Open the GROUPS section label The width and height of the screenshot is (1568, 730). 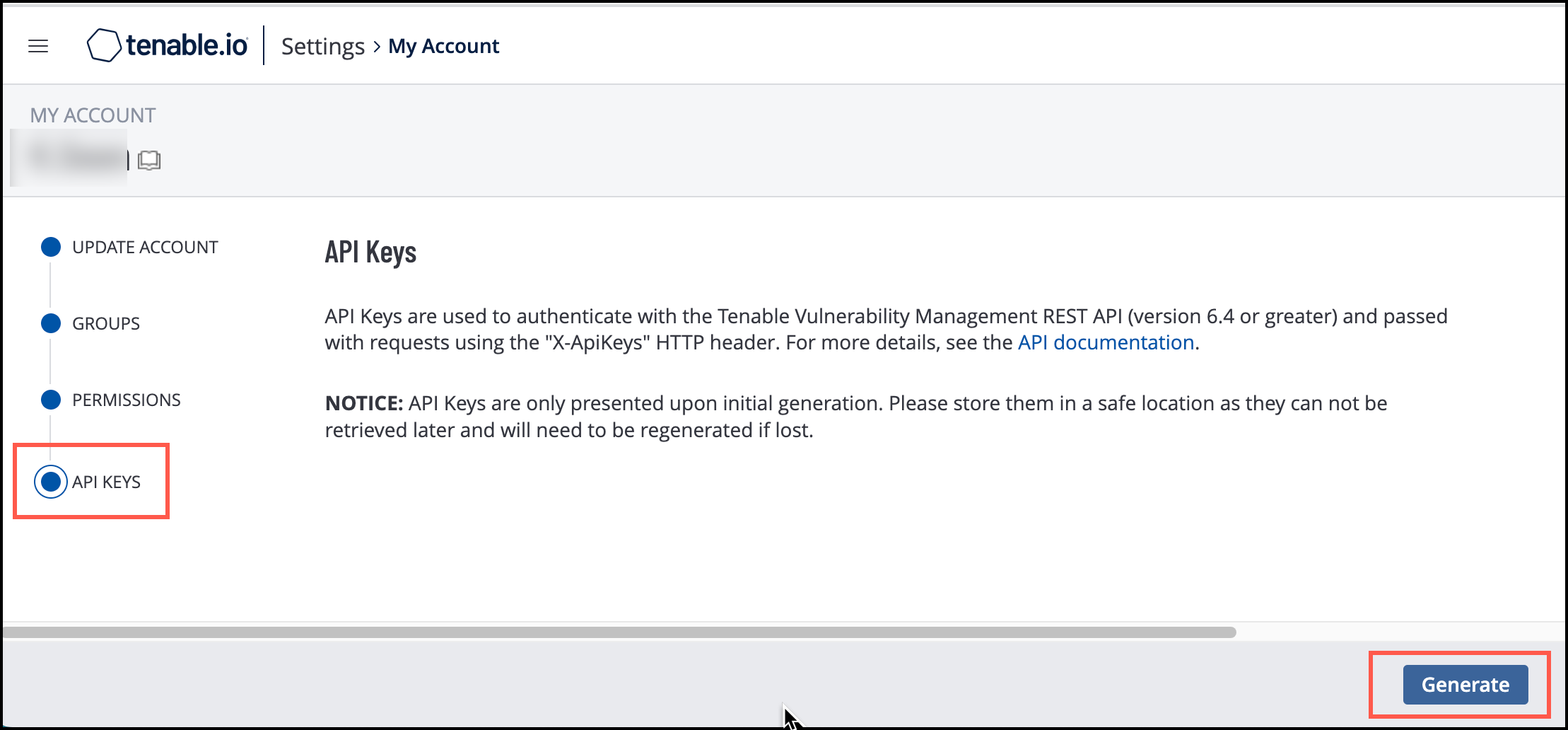click(106, 324)
